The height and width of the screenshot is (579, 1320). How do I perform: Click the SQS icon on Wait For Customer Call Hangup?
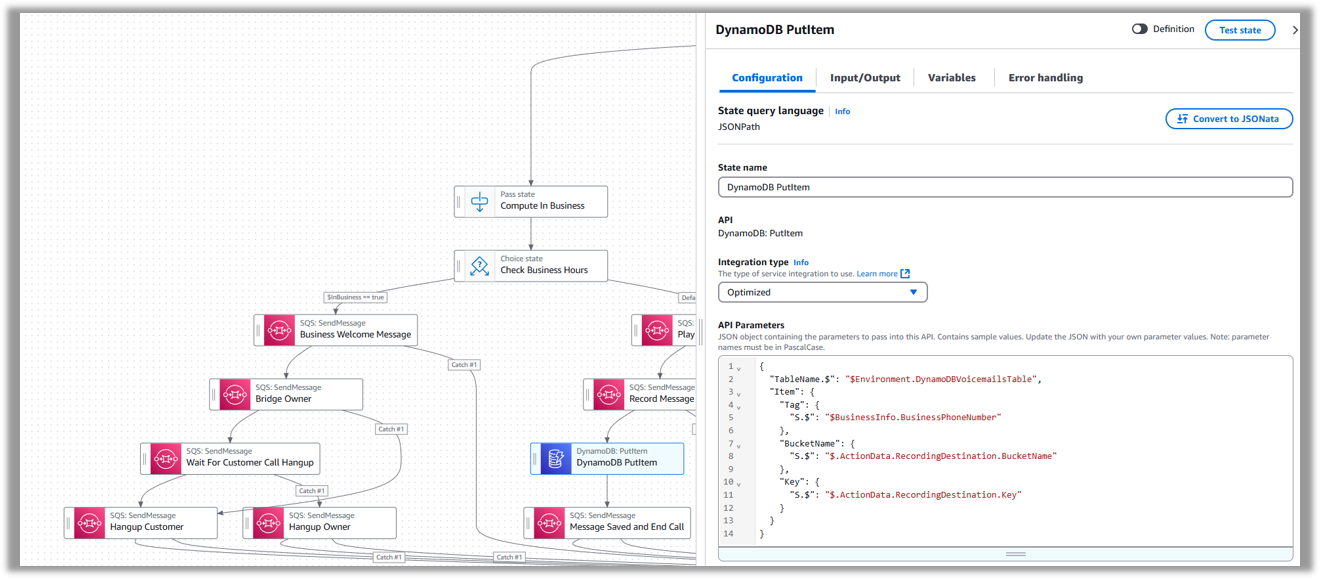pos(164,458)
